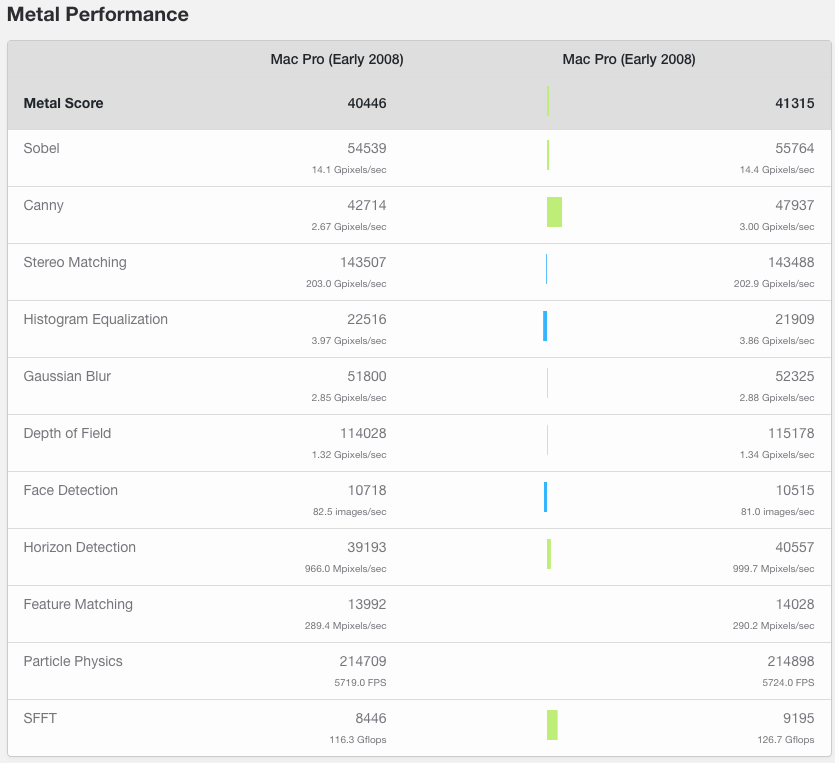The image size is (835, 763).
Task: Click the Particle Physics score 214898
Action: (791, 661)
